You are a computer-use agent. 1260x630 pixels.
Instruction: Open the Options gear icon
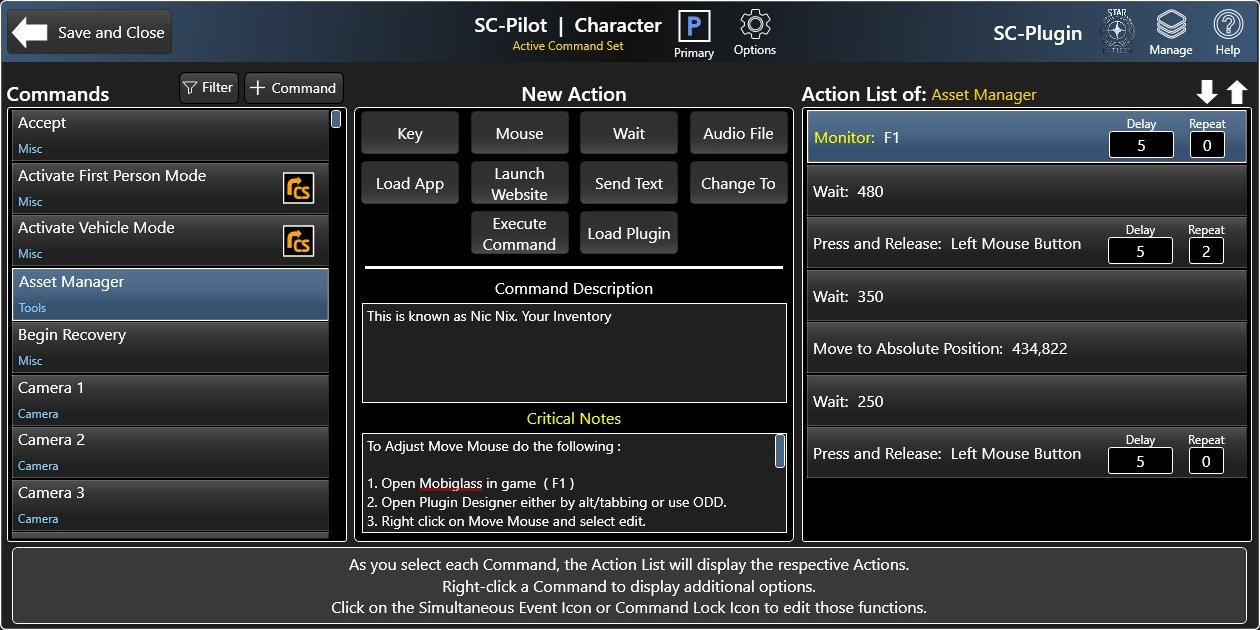point(754,26)
